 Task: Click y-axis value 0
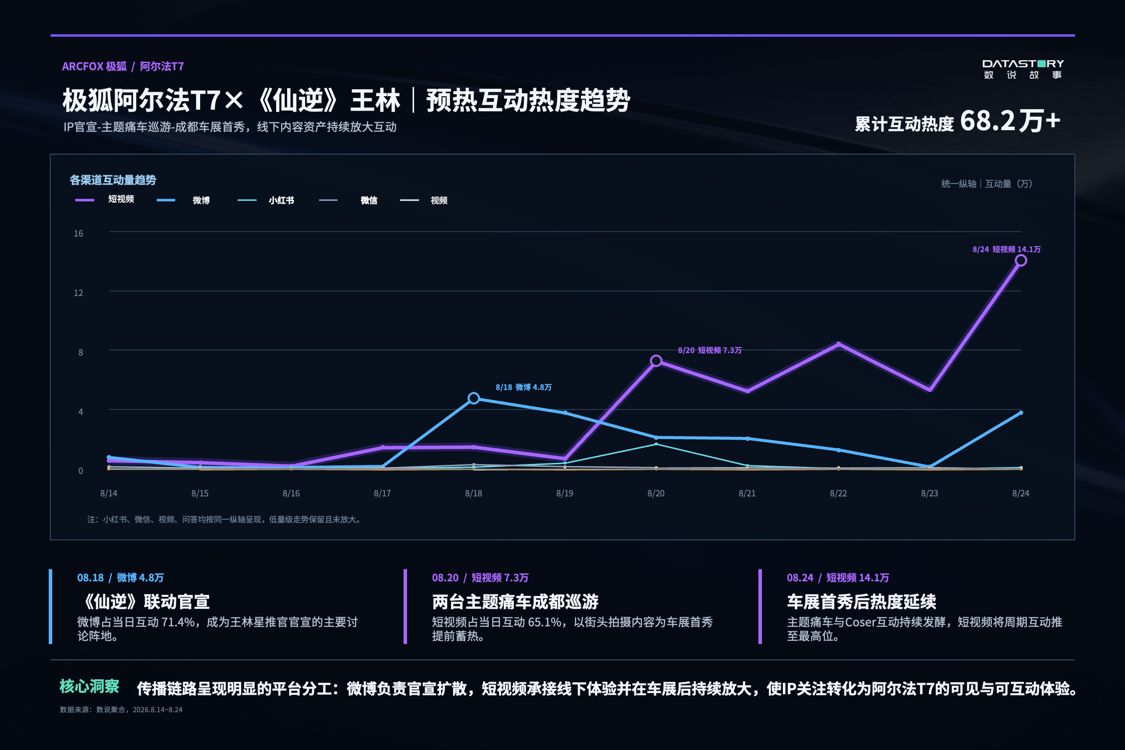(x=80, y=471)
